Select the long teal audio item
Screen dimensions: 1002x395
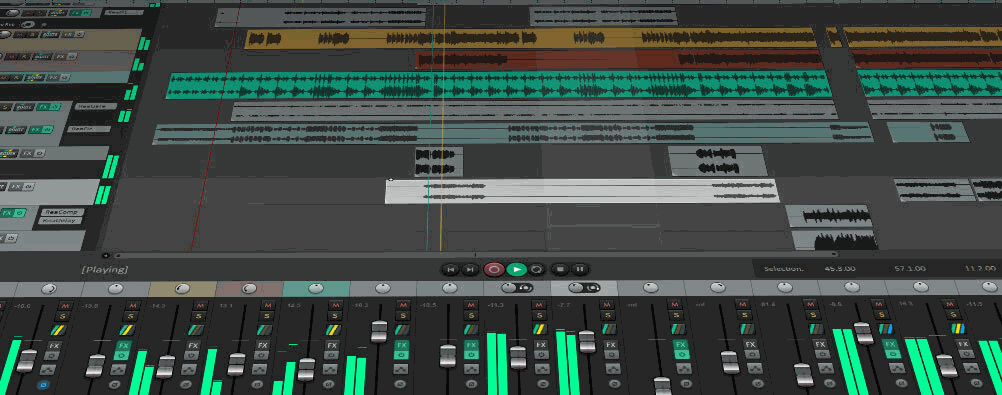(x=498, y=85)
